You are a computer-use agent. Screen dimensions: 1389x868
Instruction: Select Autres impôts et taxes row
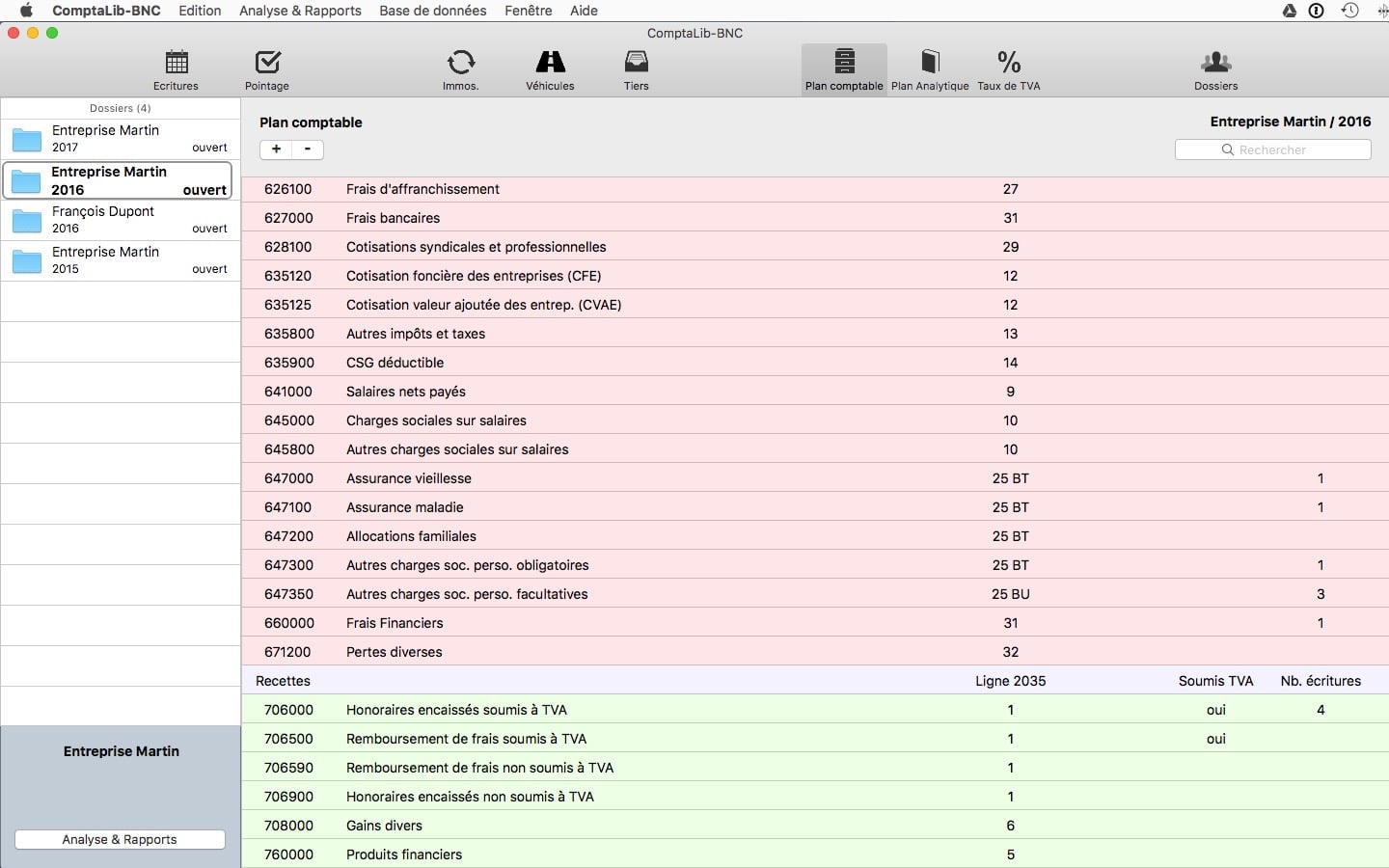(815, 334)
